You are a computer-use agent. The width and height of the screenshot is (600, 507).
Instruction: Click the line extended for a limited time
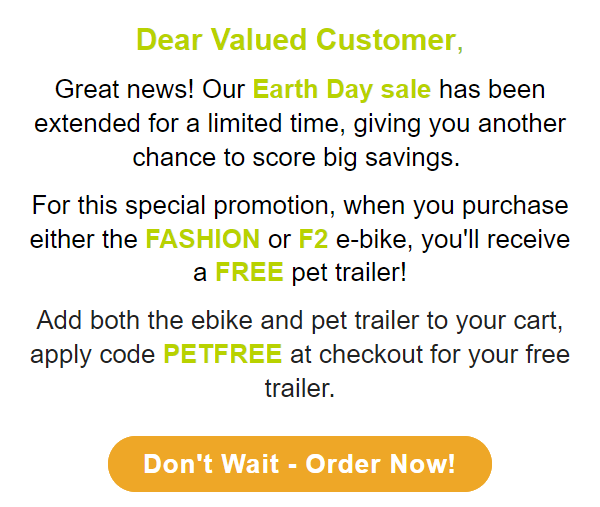(300, 124)
